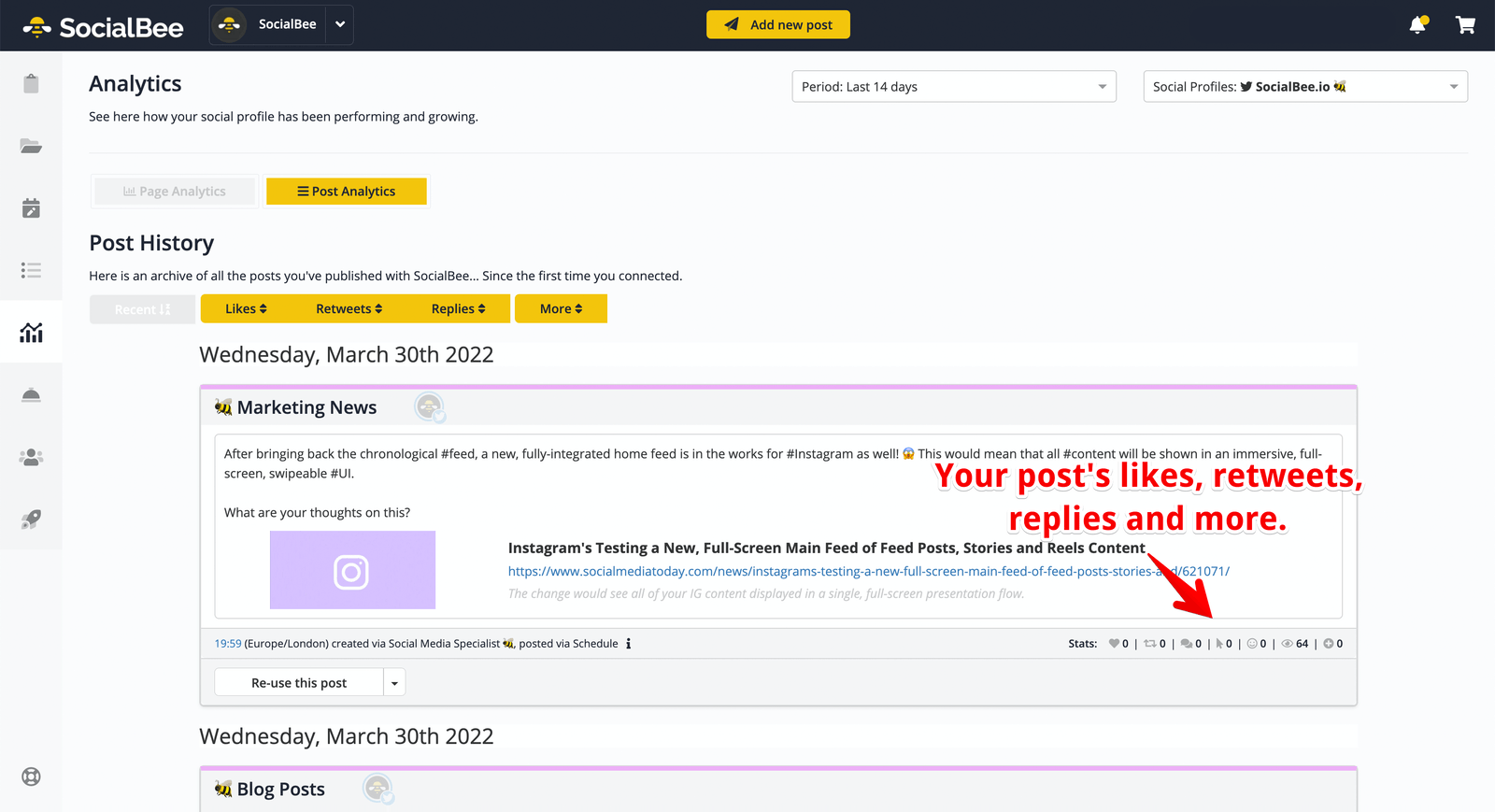The height and width of the screenshot is (812, 1495).
Task: Click the info icon after 'posted via Schedule'
Action: [628, 643]
